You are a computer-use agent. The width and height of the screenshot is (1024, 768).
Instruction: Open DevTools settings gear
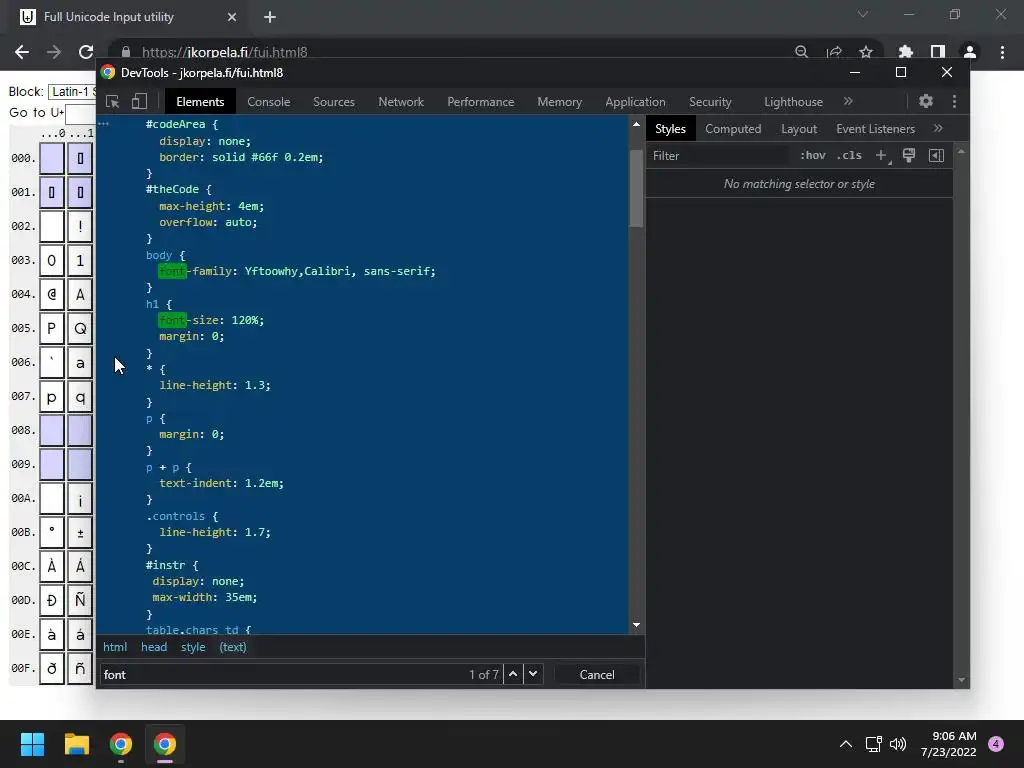point(925,101)
